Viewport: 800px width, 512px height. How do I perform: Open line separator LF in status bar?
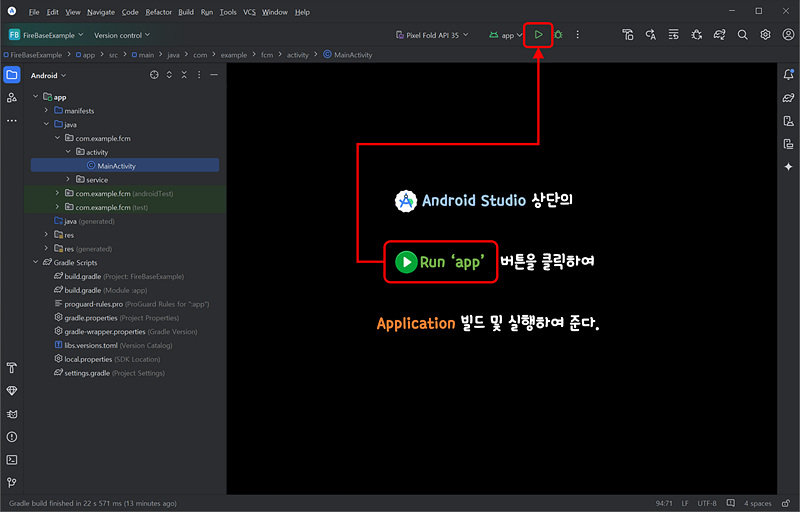(x=685, y=503)
